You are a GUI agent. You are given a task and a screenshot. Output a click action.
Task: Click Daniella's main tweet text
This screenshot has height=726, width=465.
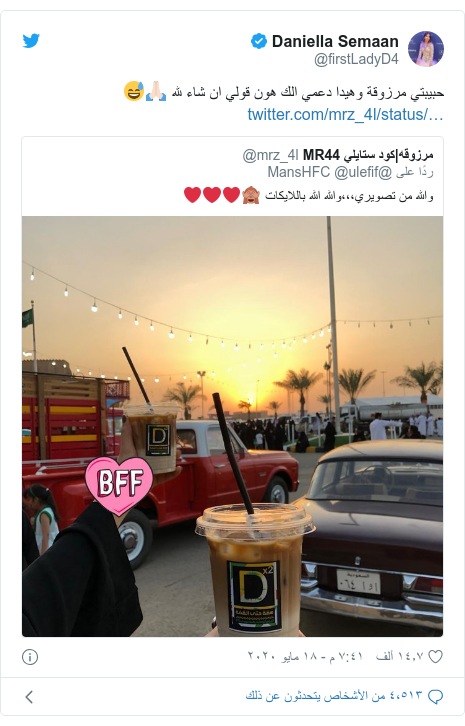pyautogui.click(x=284, y=92)
